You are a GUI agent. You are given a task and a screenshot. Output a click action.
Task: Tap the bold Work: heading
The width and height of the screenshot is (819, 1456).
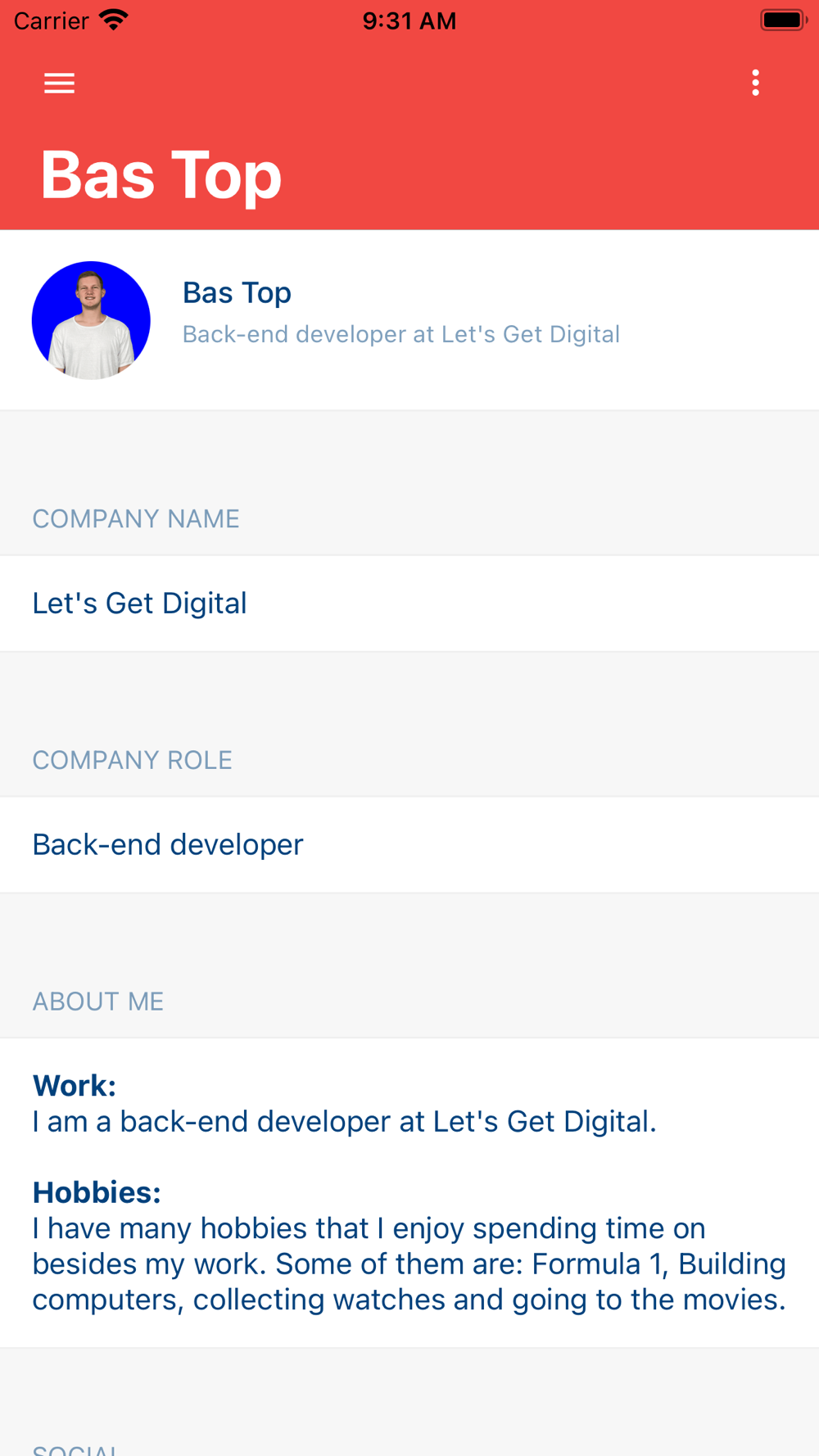(x=75, y=1086)
